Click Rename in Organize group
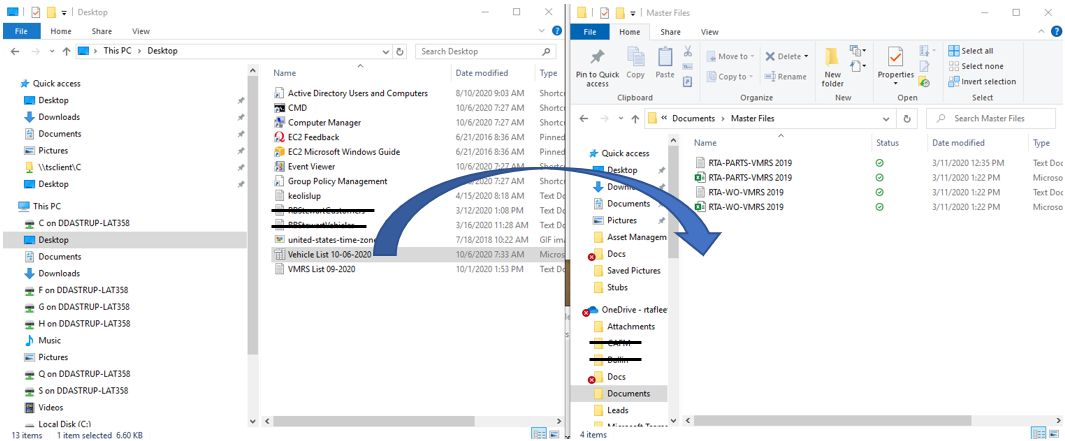Image resolution: width=1065 pixels, height=441 pixels. [x=785, y=76]
